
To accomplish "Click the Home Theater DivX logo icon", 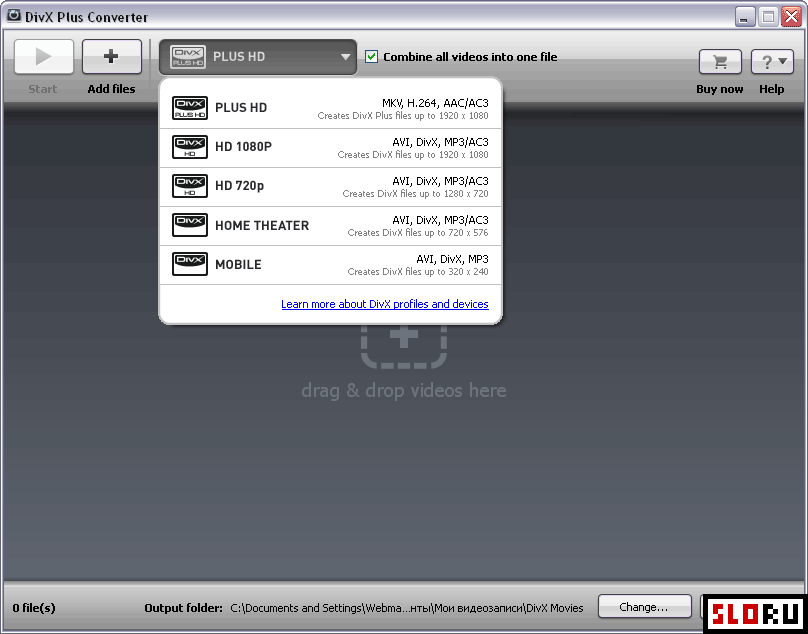I will click(190, 225).
